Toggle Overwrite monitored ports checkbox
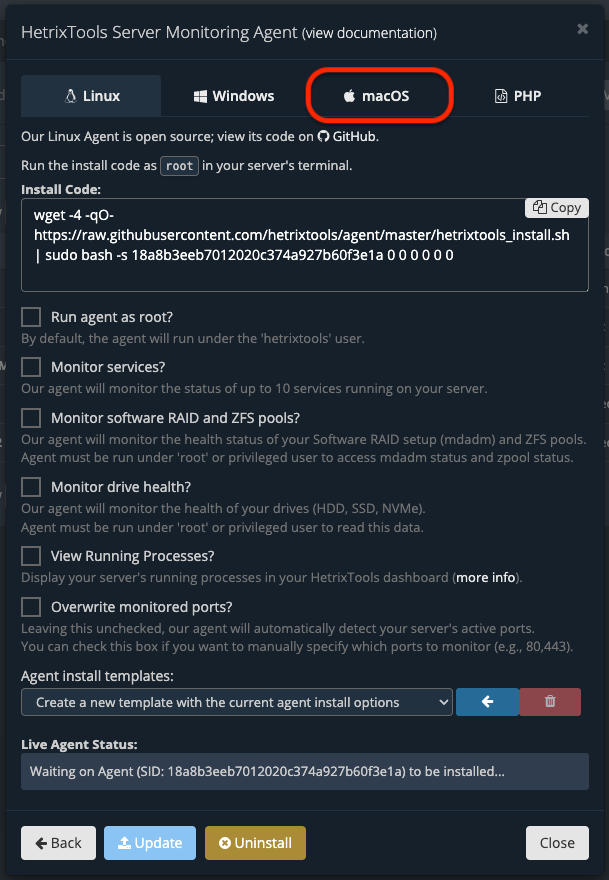Image resolution: width=609 pixels, height=880 pixels. [32, 607]
